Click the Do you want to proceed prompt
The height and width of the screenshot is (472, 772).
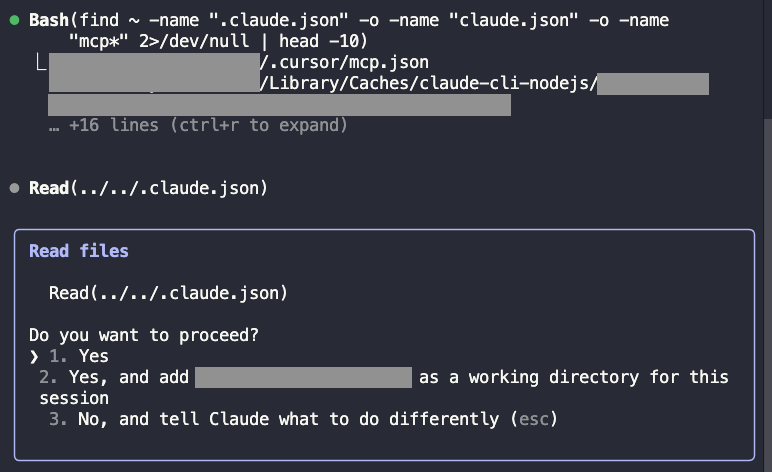point(144,335)
